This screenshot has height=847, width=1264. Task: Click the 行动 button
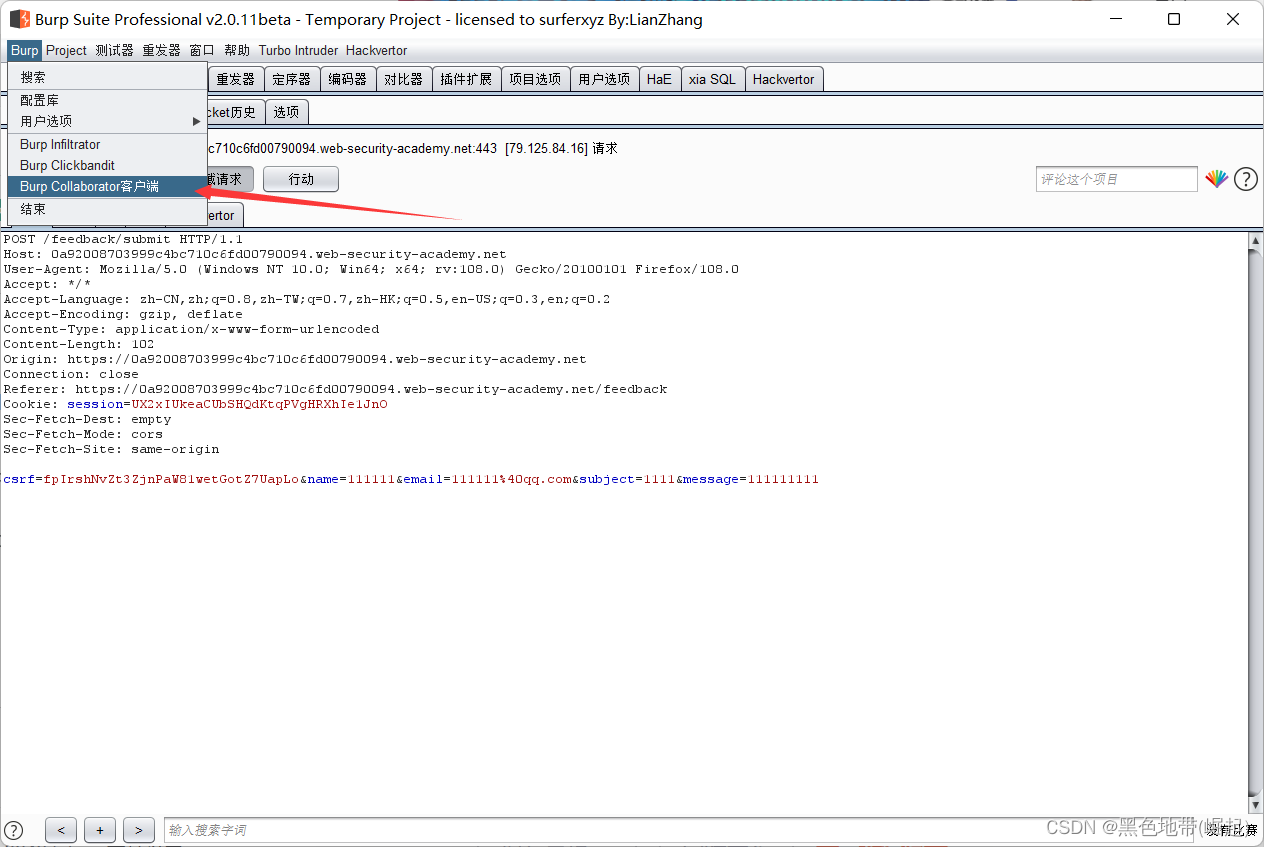[301, 179]
